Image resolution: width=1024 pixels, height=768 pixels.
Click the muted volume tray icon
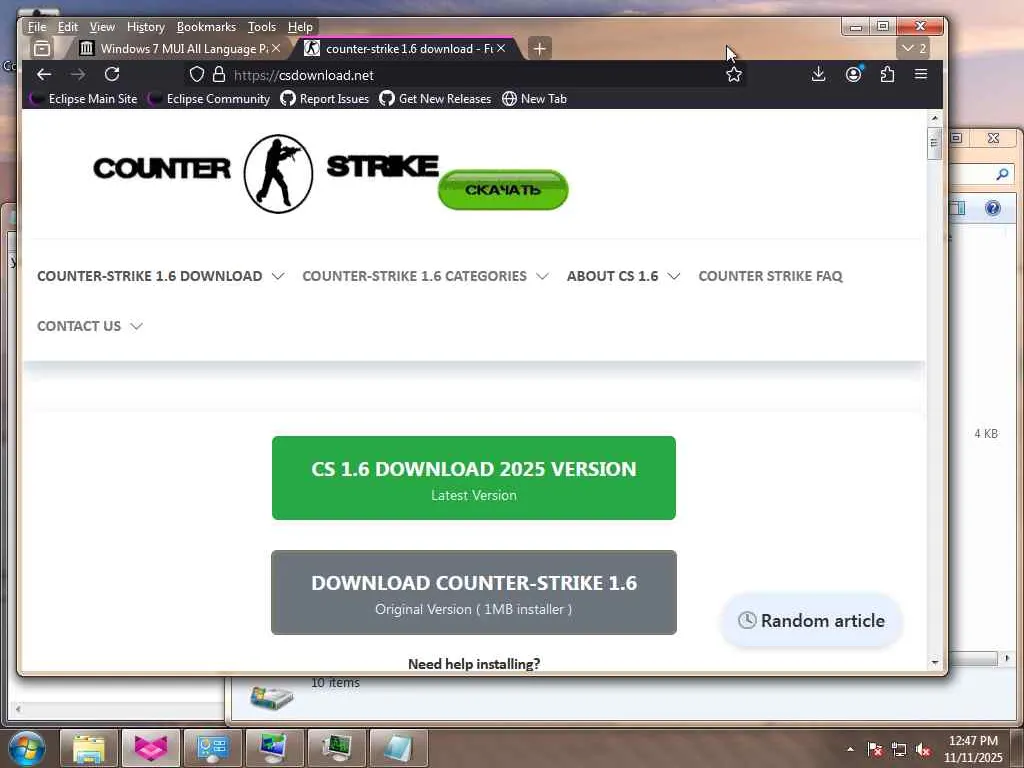click(x=923, y=750)
